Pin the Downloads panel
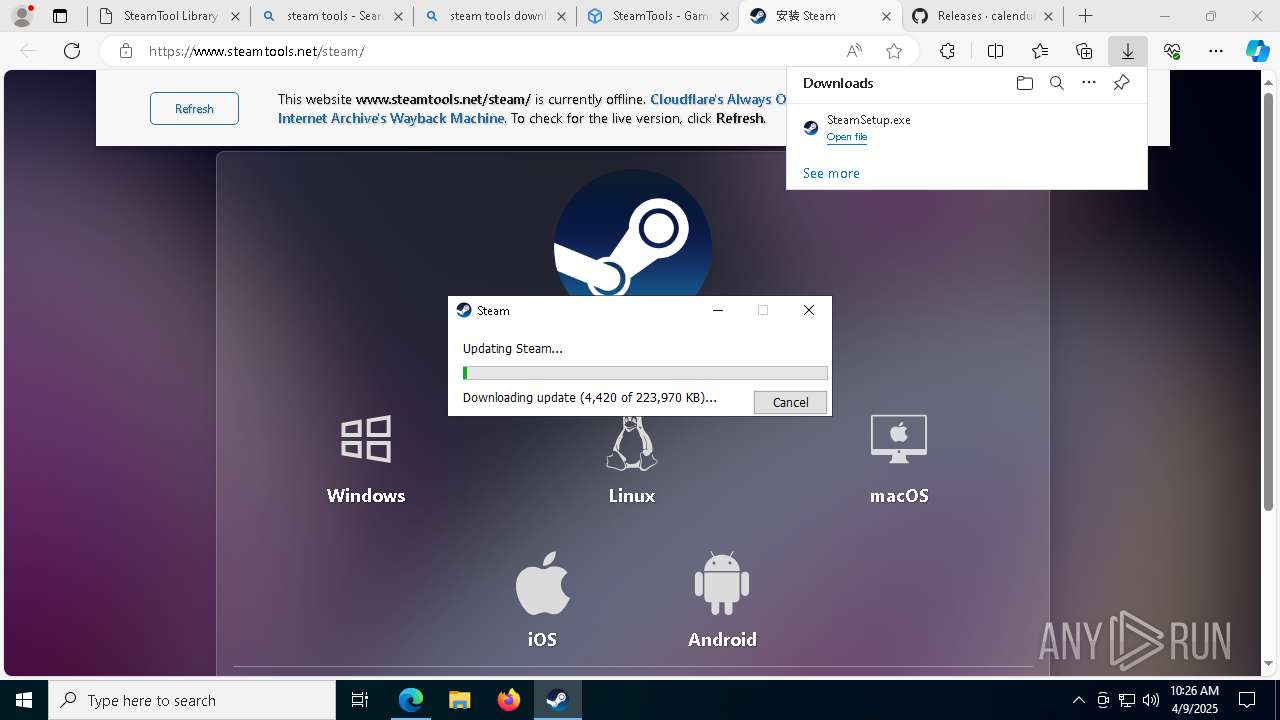The image size is (1280, 720). tap(1121, 83)
